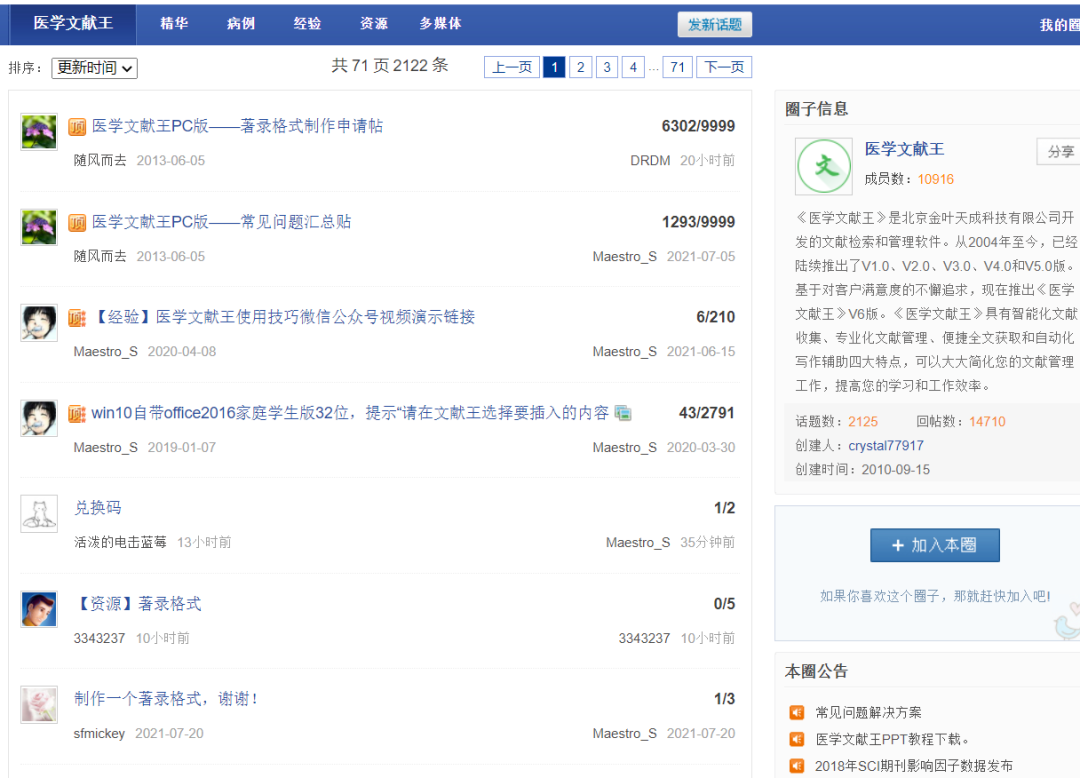
Task: Select page 1 in pagination
Action: coord(554,67)
